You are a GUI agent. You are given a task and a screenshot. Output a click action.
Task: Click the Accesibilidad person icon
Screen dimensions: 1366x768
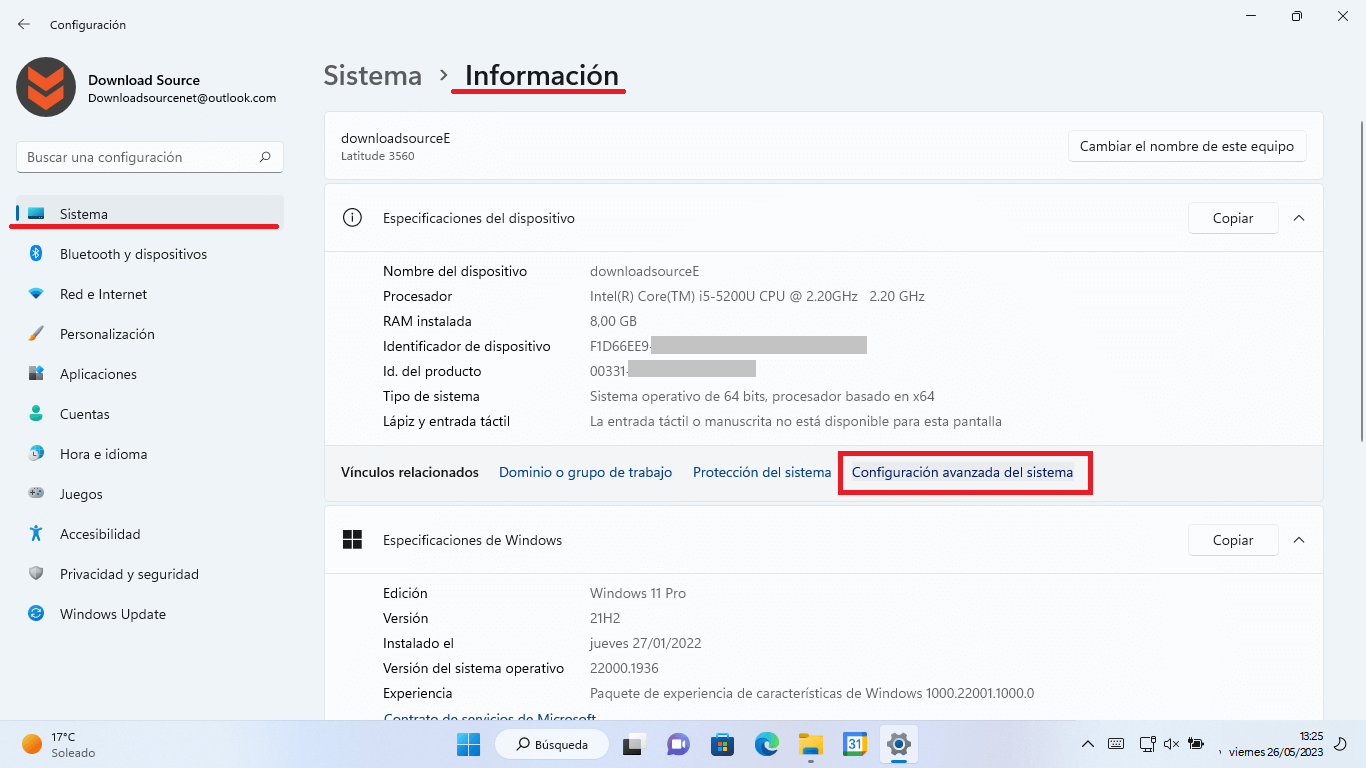click(36, 534)
